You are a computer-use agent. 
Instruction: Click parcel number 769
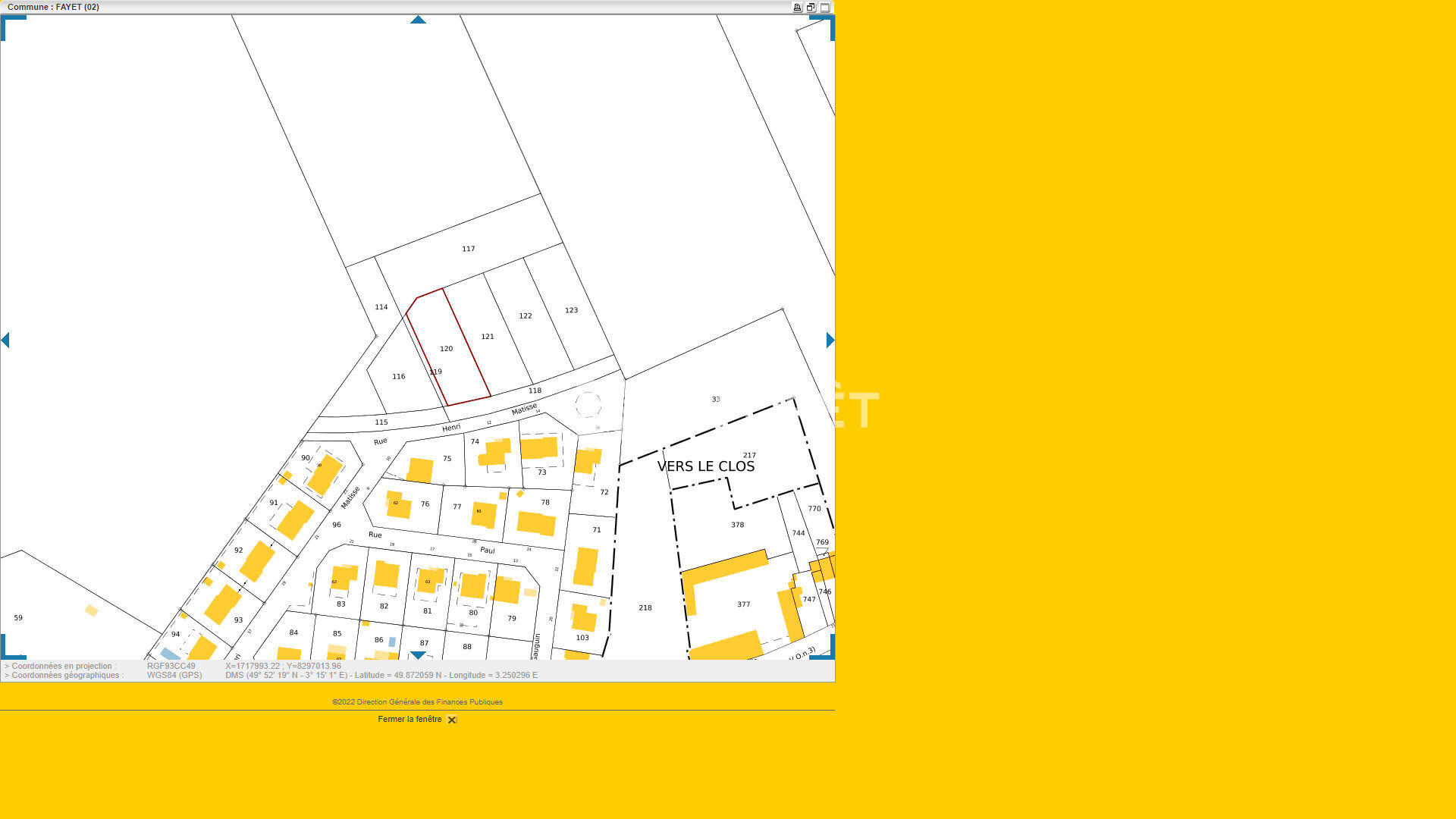823,542
